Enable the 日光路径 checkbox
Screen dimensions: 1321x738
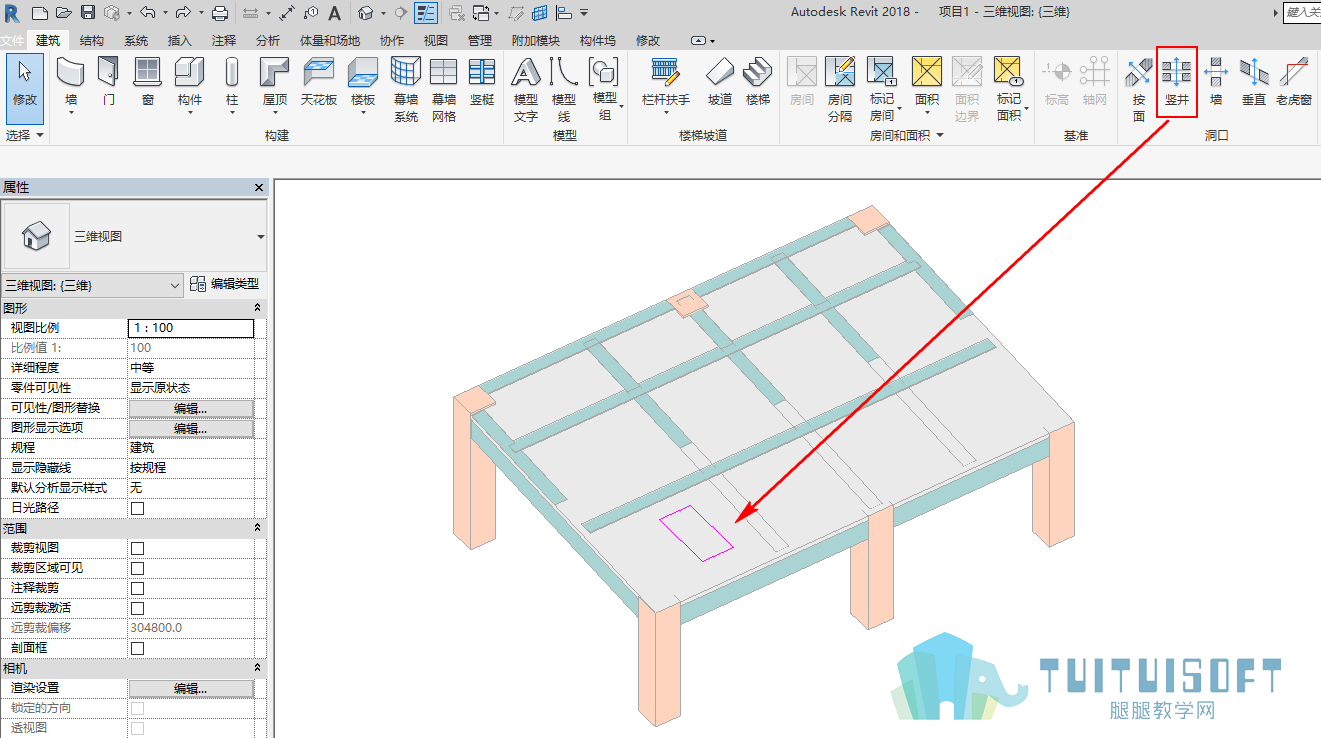coord(138,508)
